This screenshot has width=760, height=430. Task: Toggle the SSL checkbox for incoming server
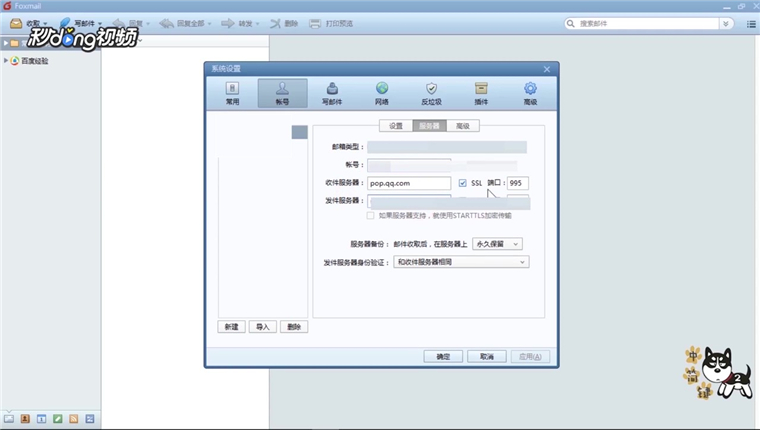[x=462, y=183]
